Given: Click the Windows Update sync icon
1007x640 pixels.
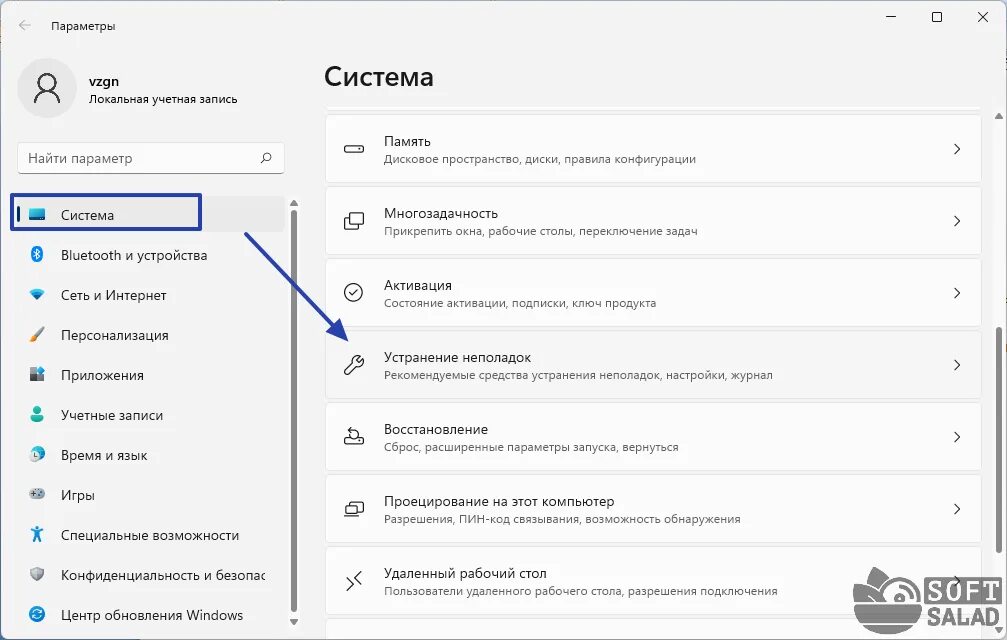Looking at the screenshot, I should 37,614.
